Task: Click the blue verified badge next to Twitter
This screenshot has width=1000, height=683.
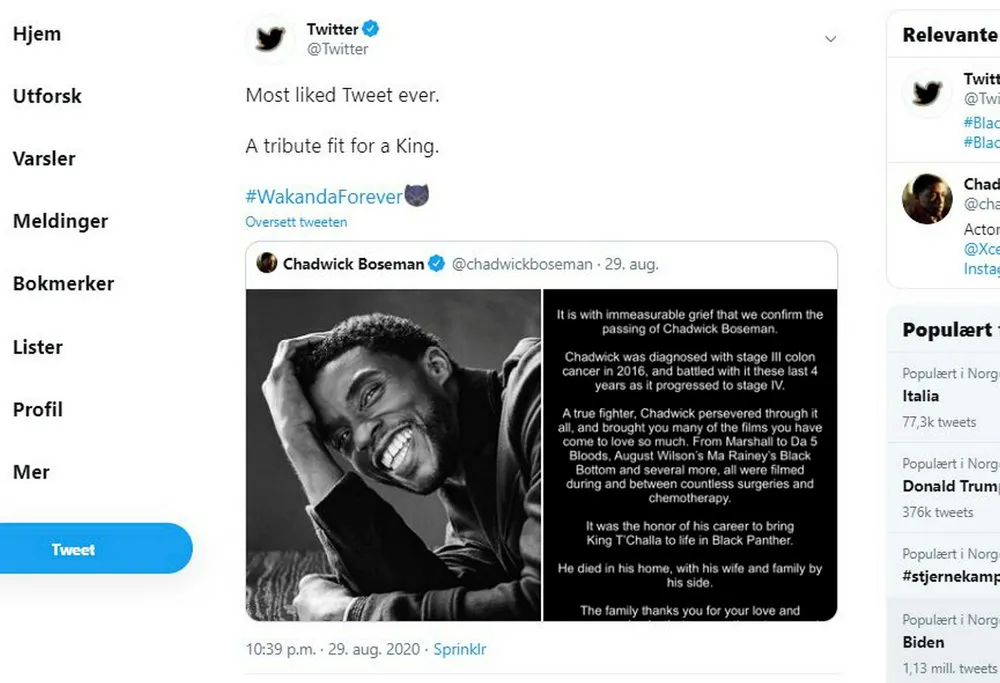Action: click(x=371, y=29)
